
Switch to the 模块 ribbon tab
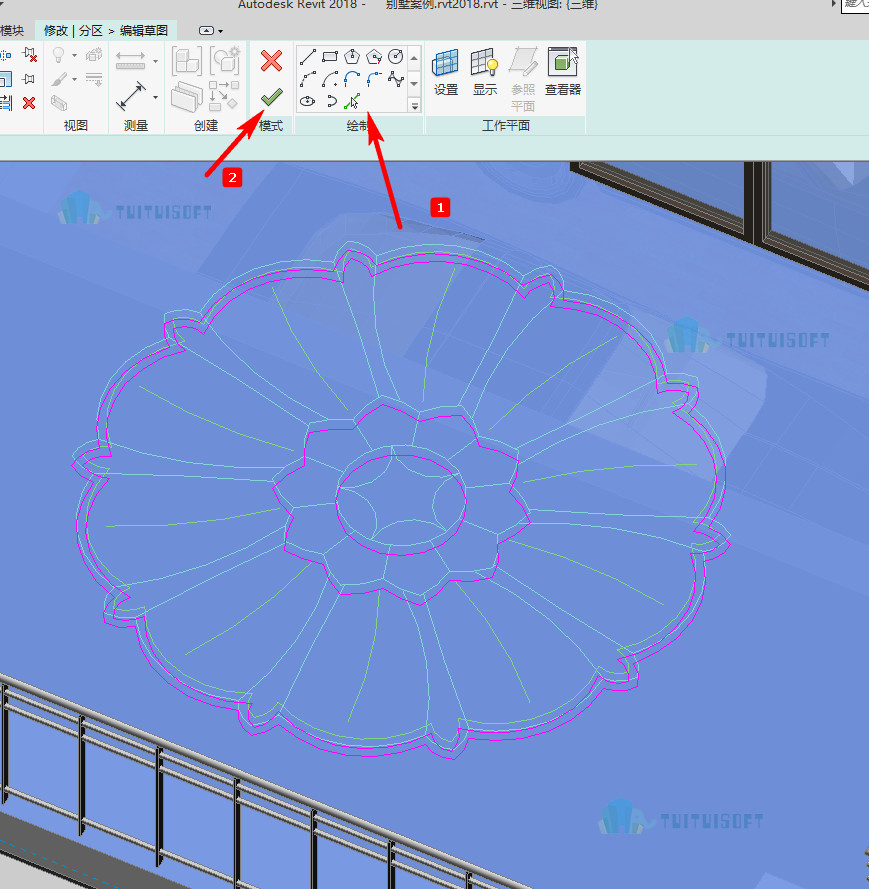coord(12,31)
